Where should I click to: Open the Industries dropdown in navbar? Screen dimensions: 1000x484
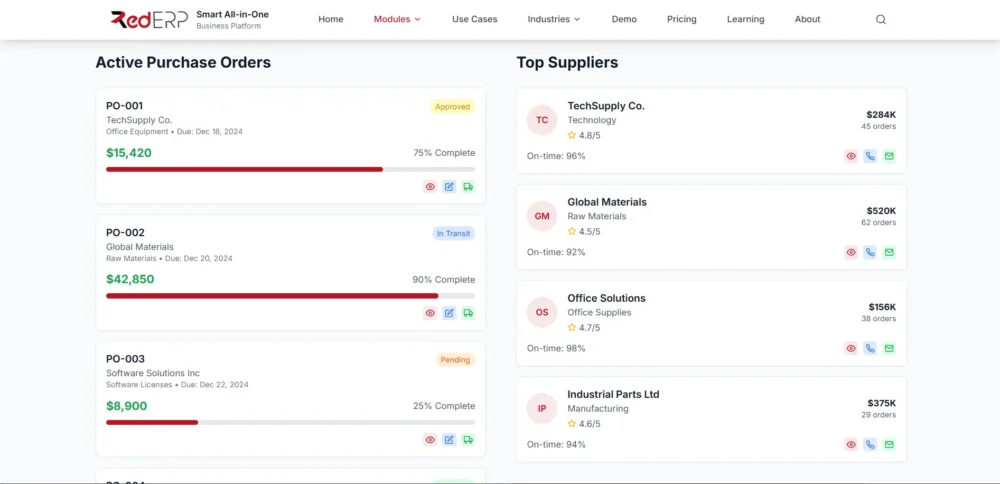pyautogui.click(x=554, y=19)
